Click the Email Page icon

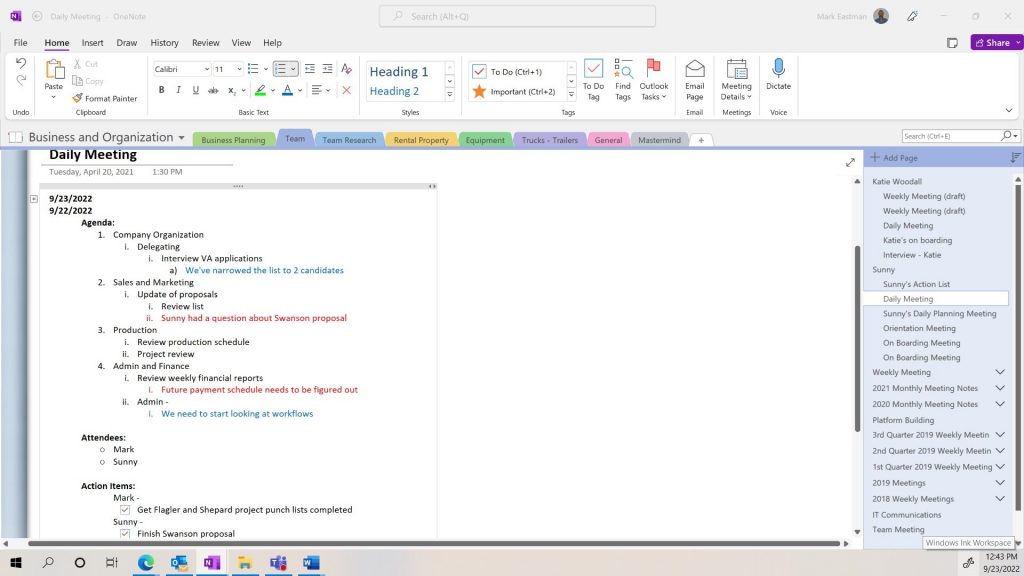click(x=694, y=69)
